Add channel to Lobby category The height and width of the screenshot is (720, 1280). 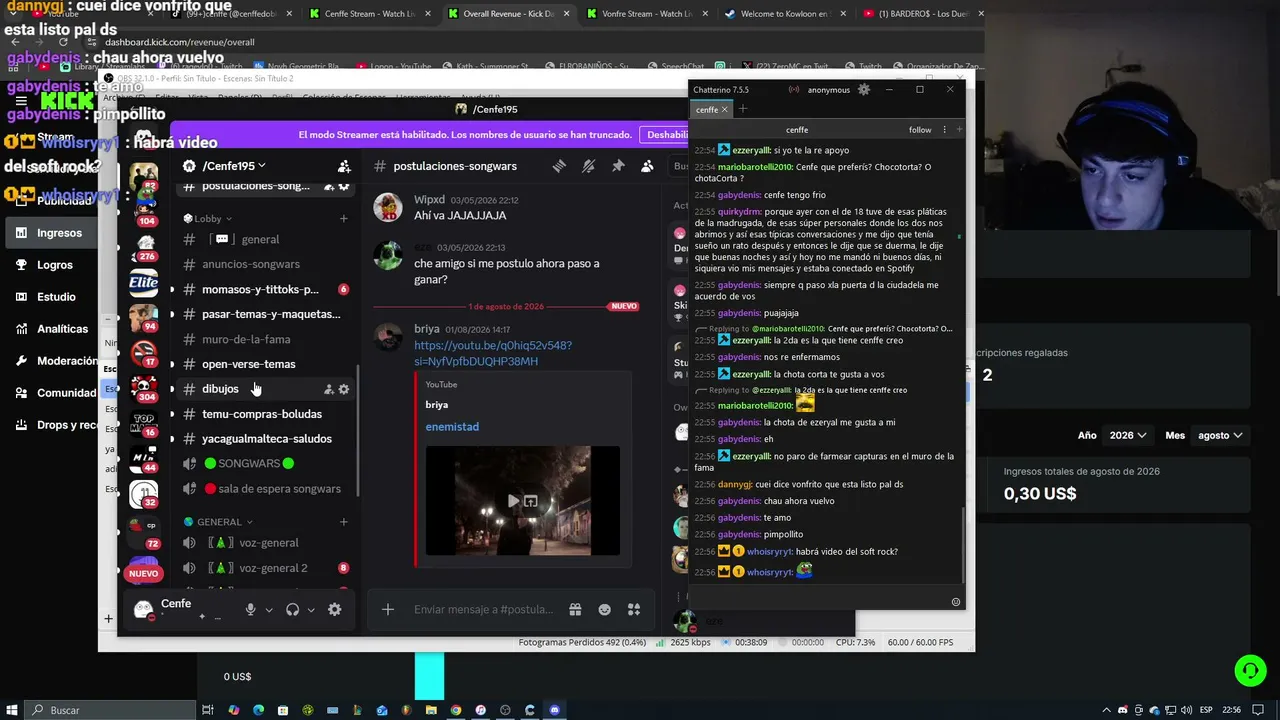pyautogui.click(x=344, y=218)
